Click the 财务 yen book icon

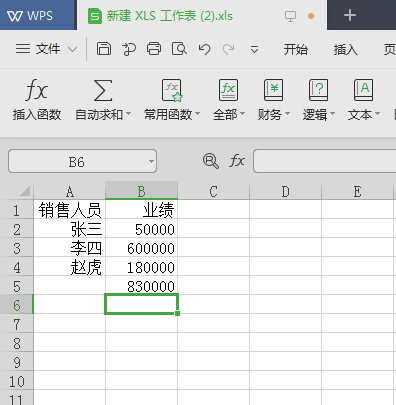pyautogui.click(x=273, y=90)
